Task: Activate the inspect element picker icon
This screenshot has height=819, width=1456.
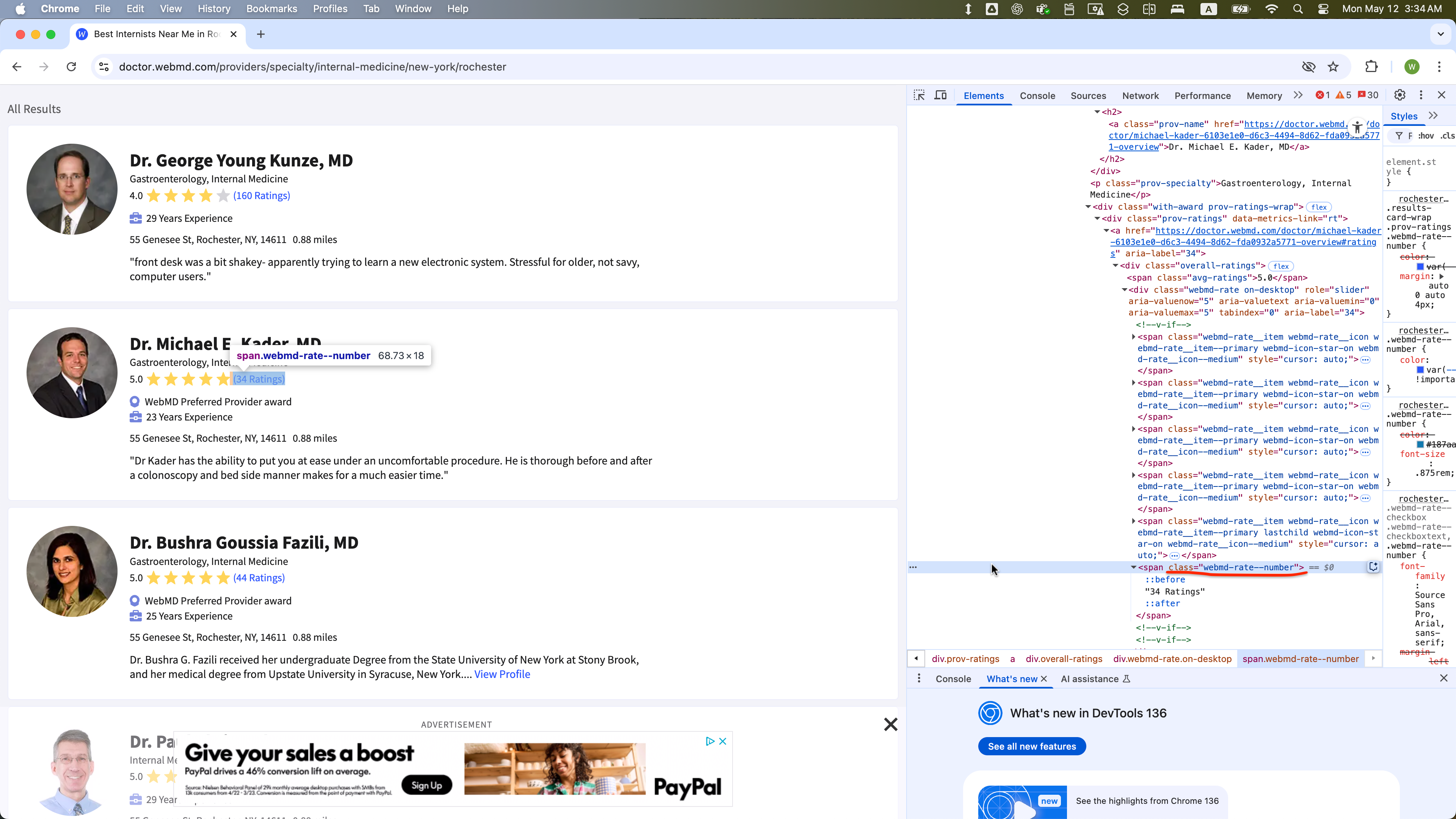Action: point(919,95)
